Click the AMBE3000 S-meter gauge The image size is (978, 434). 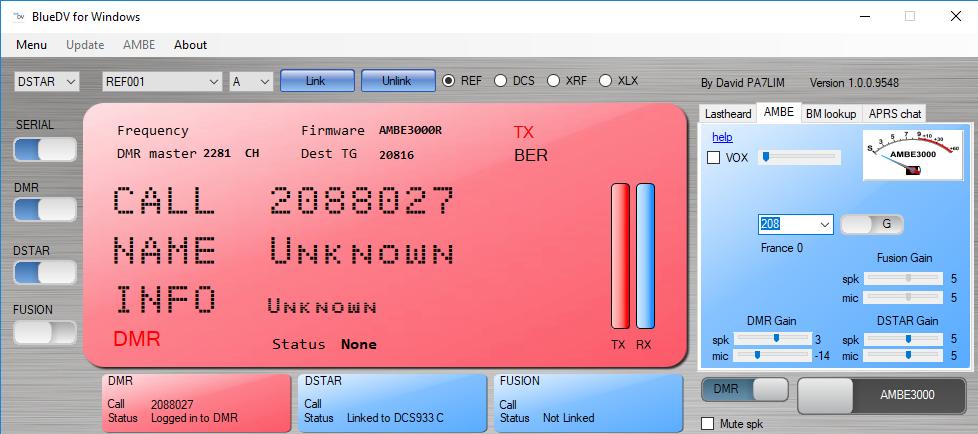(x=913, y=155)
